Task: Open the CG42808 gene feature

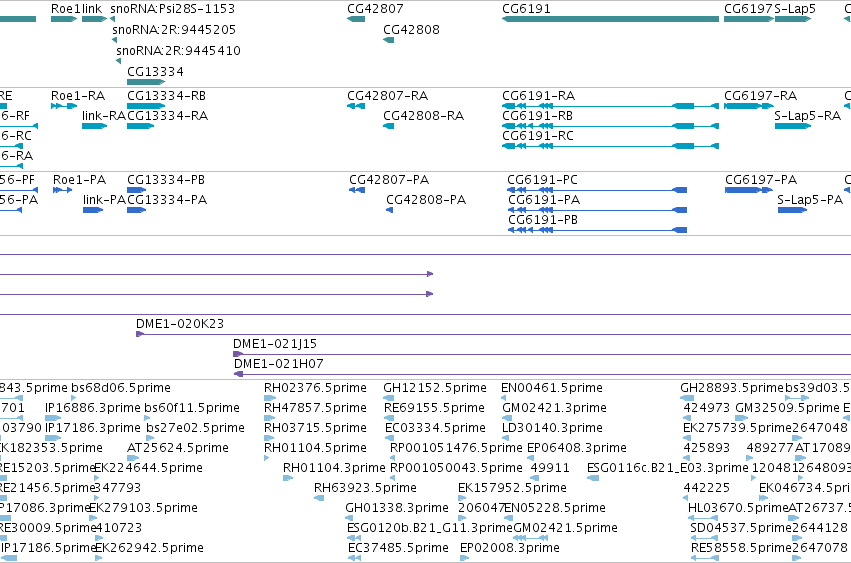Action: point(389,40)
